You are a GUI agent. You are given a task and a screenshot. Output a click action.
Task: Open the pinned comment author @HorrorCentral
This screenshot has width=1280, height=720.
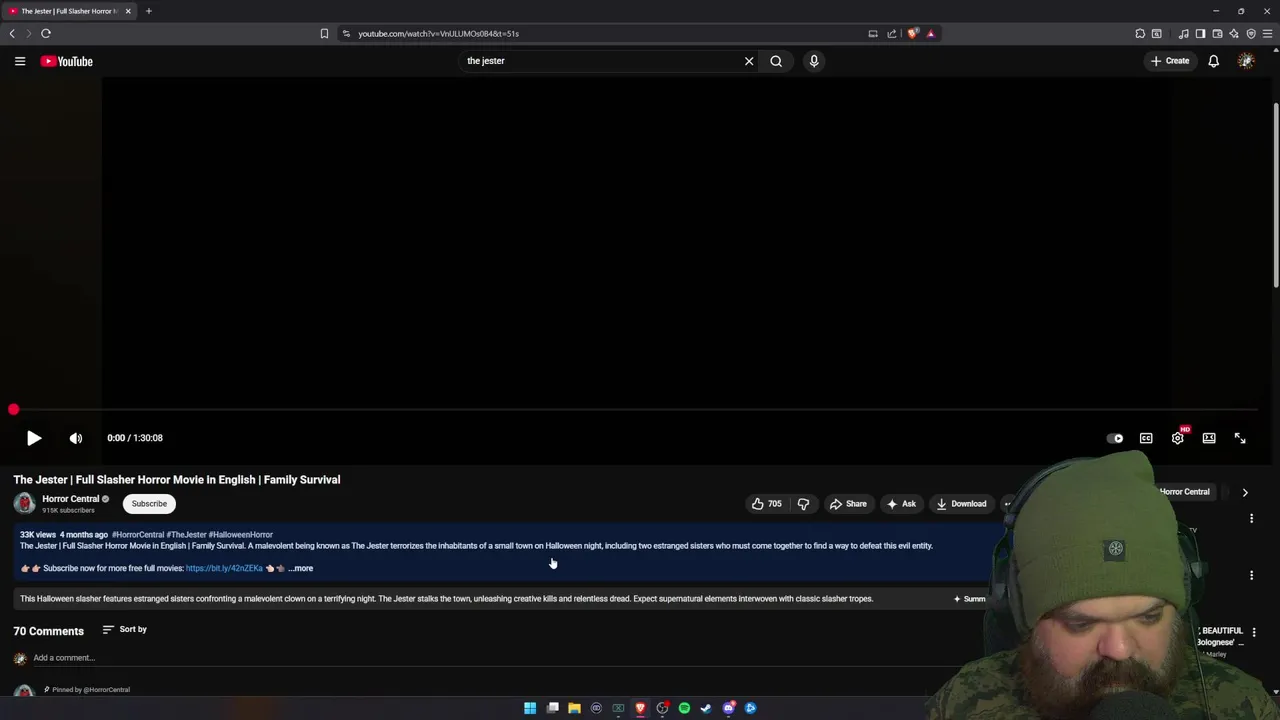click(x=106, y=690)
